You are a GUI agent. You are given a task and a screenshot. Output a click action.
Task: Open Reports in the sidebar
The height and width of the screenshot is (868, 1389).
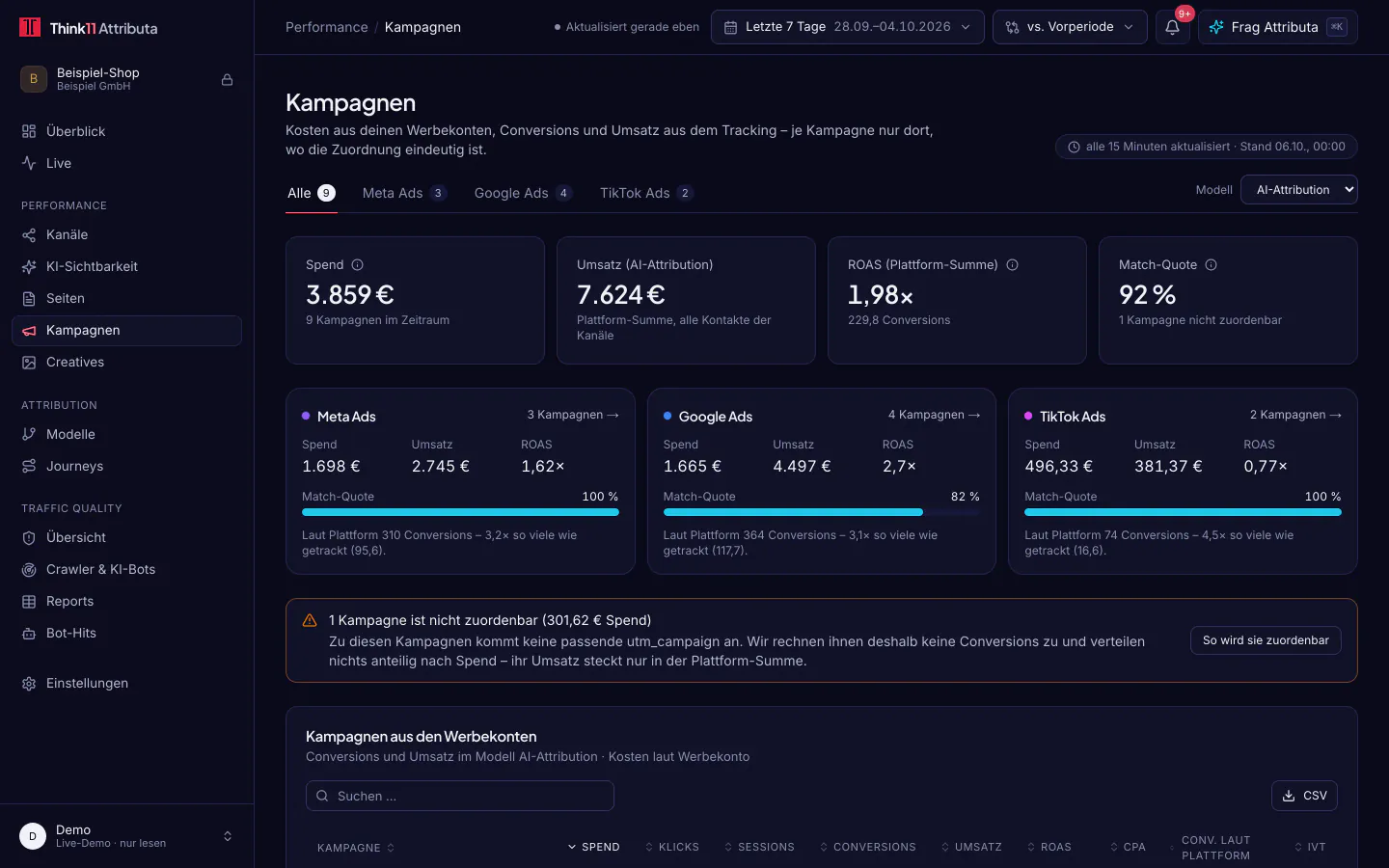[x=126, y=601]
